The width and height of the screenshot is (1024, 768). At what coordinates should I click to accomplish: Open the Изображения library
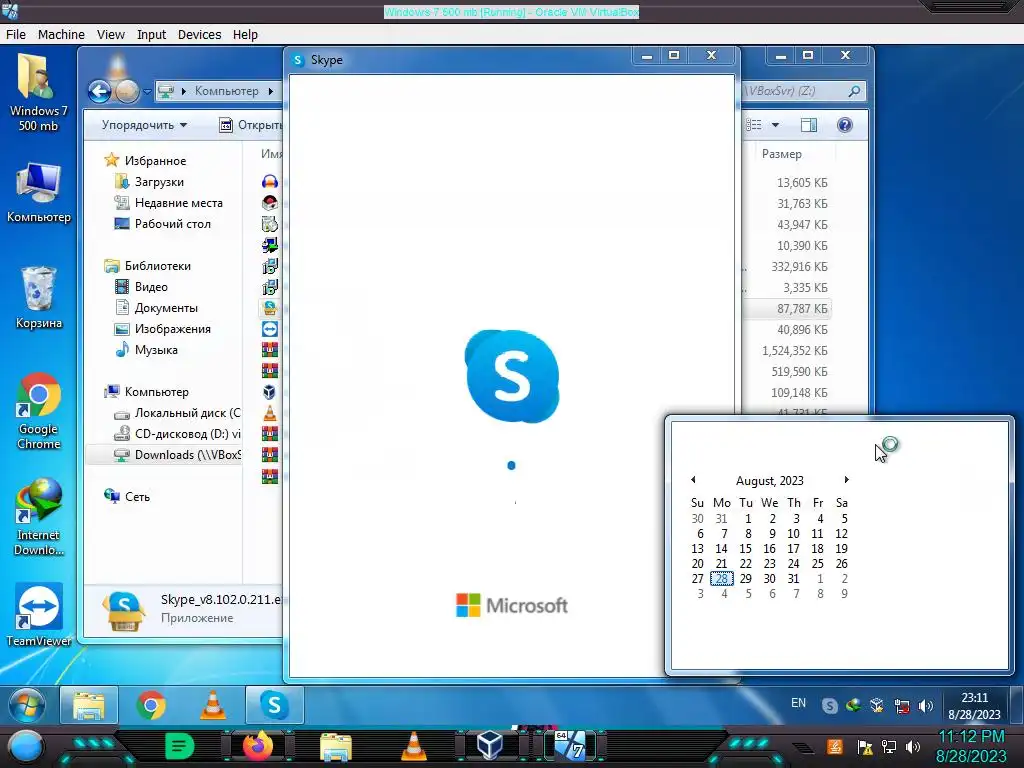[x=172, y=328]
